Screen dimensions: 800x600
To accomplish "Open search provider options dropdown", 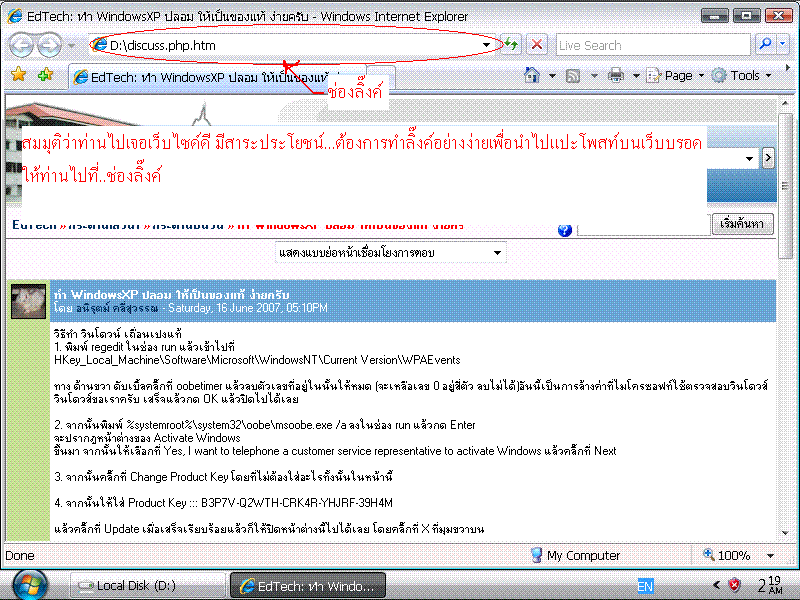I will click(x=783, y=44).
